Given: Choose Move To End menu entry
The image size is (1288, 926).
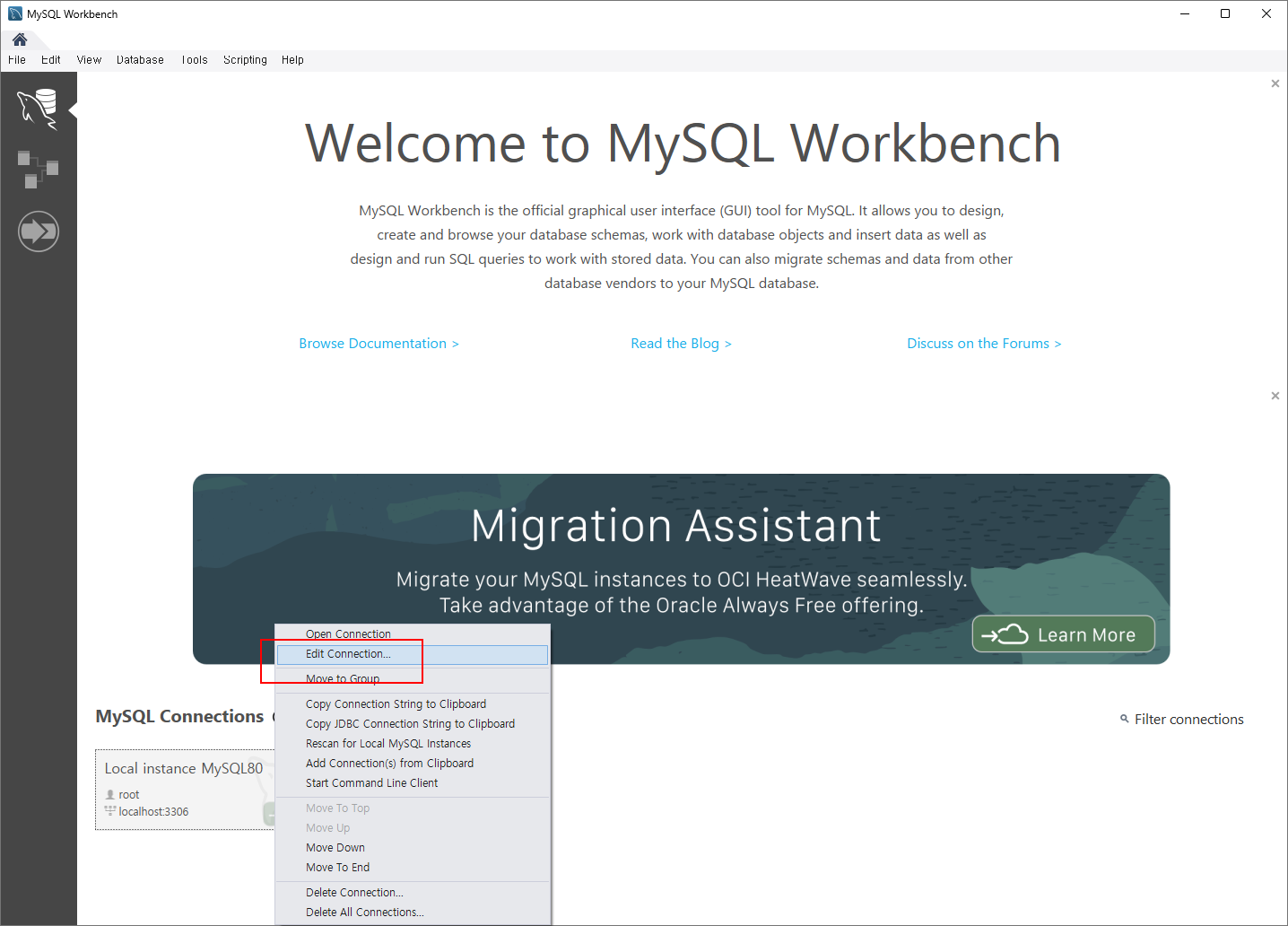Looking at the screenshot, I should point(413,868).
